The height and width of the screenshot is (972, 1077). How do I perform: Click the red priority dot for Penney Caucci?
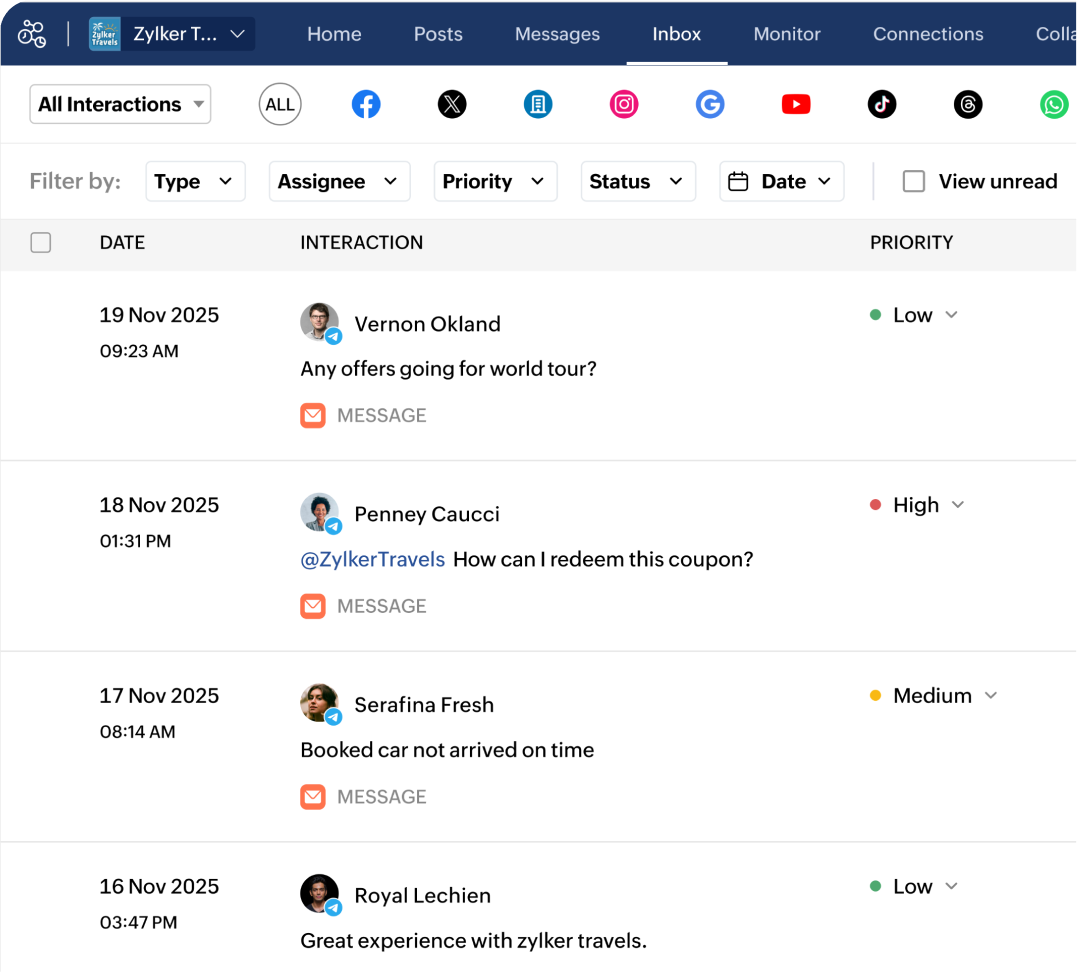(x=875, y=506)
